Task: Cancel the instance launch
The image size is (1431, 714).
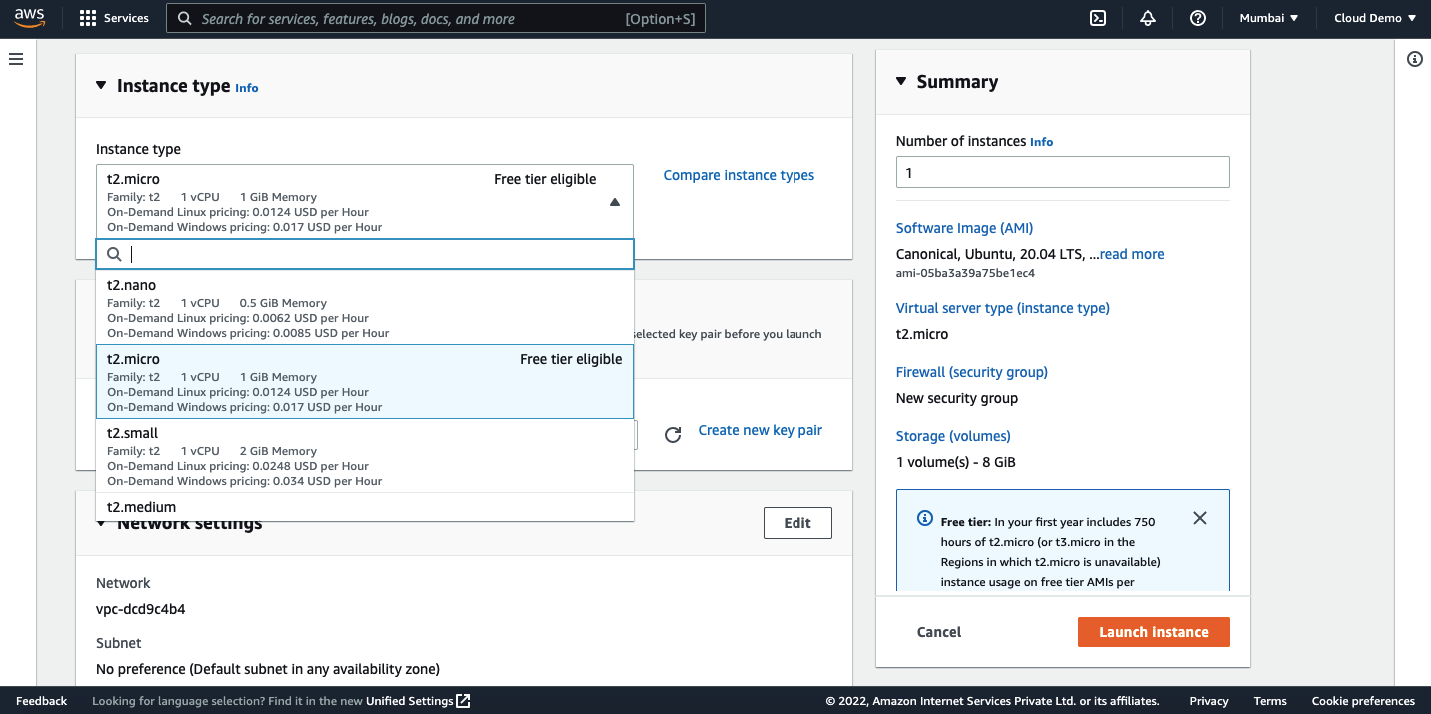Action: point(939,632)
